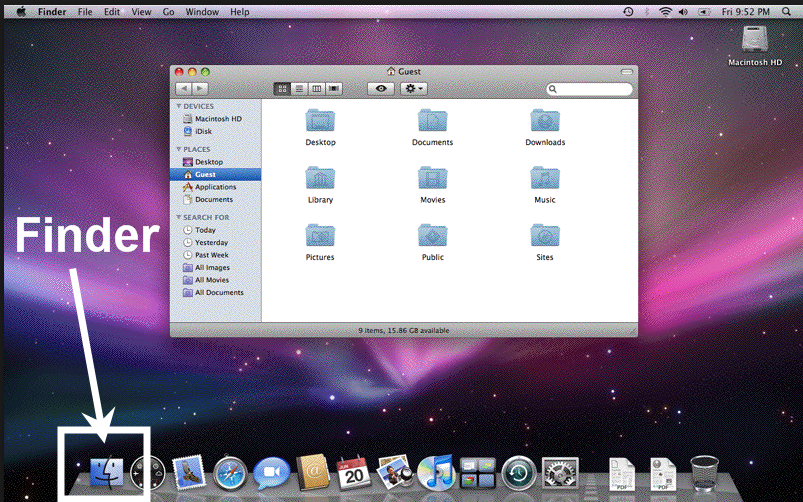Open Finder from the Dock
Screen dimensions: 803x502
point(105,471)
